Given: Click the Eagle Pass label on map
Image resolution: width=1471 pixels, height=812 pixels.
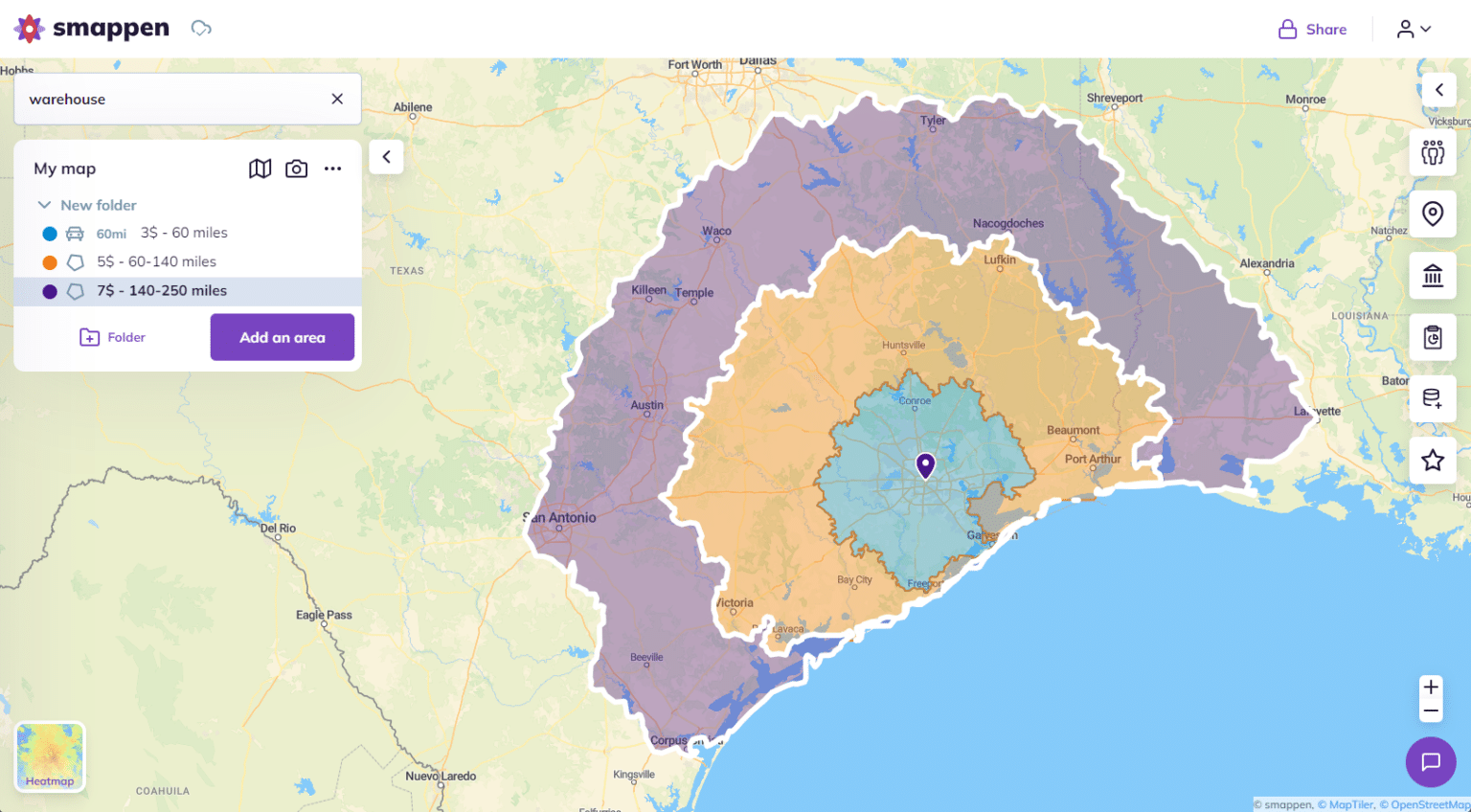Looking at the screenshot, I should (x=324, y=615).
